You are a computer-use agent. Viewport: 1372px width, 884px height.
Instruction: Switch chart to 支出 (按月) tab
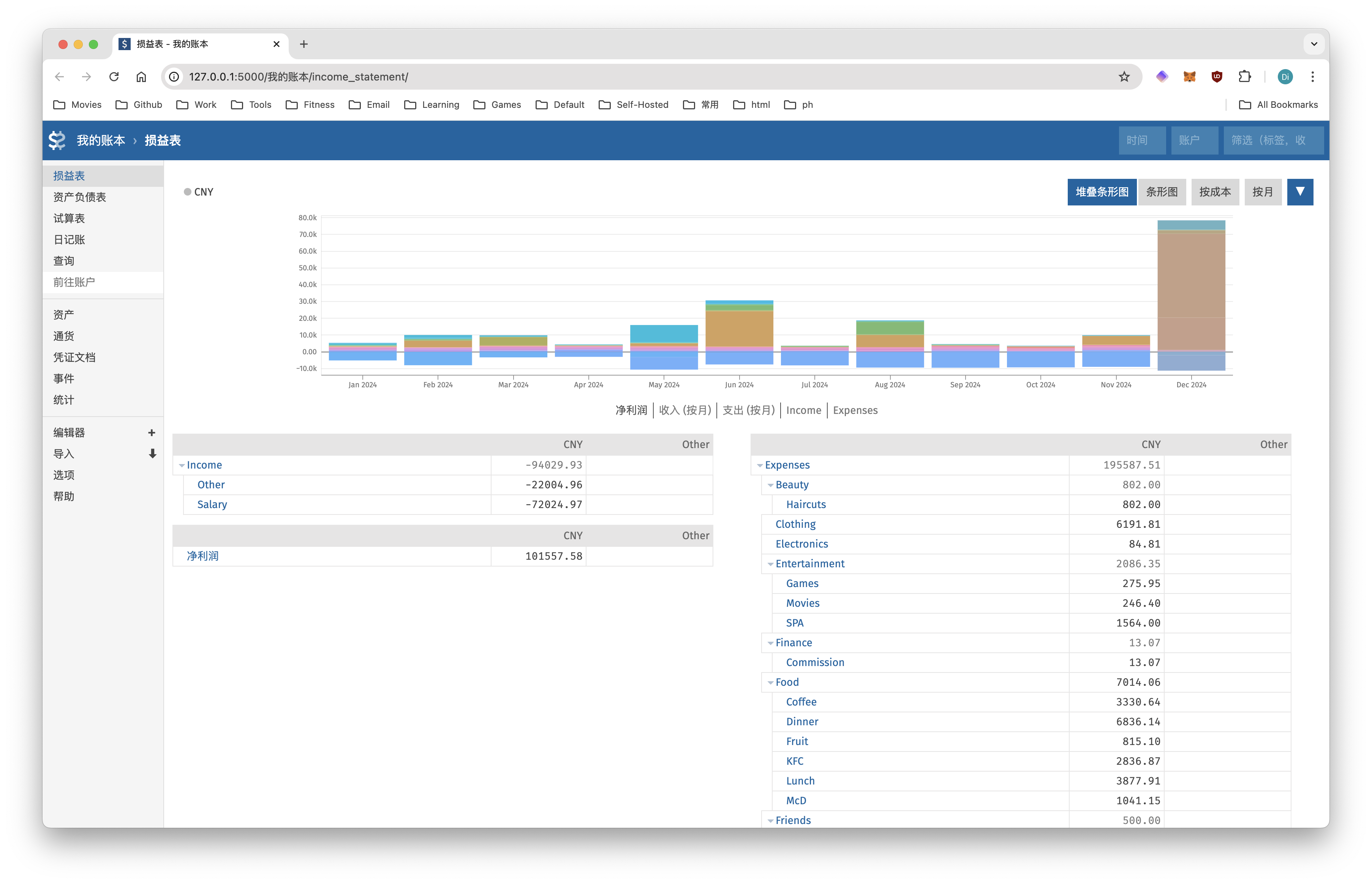click(748, 410)
